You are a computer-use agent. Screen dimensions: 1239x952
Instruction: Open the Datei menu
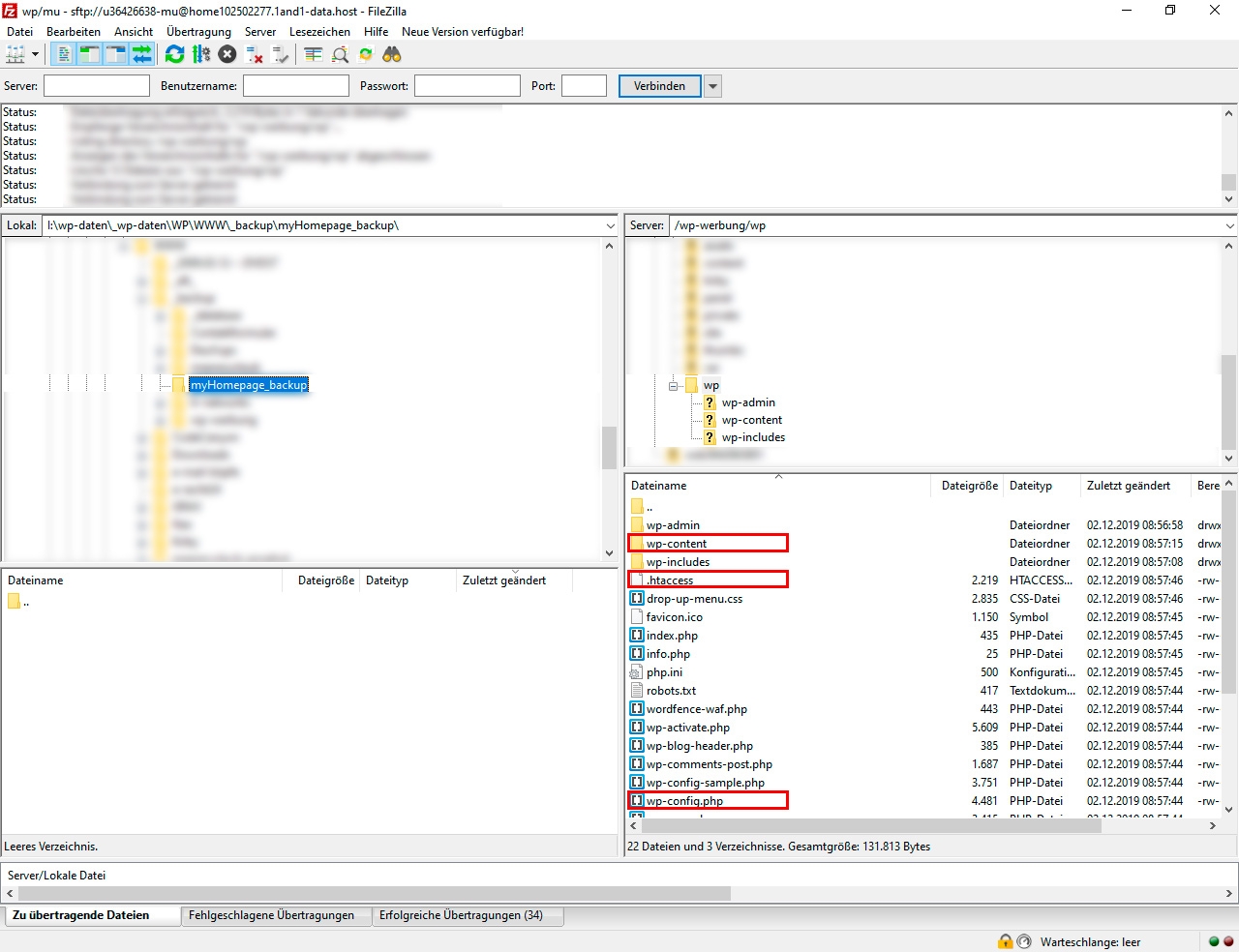19,32
